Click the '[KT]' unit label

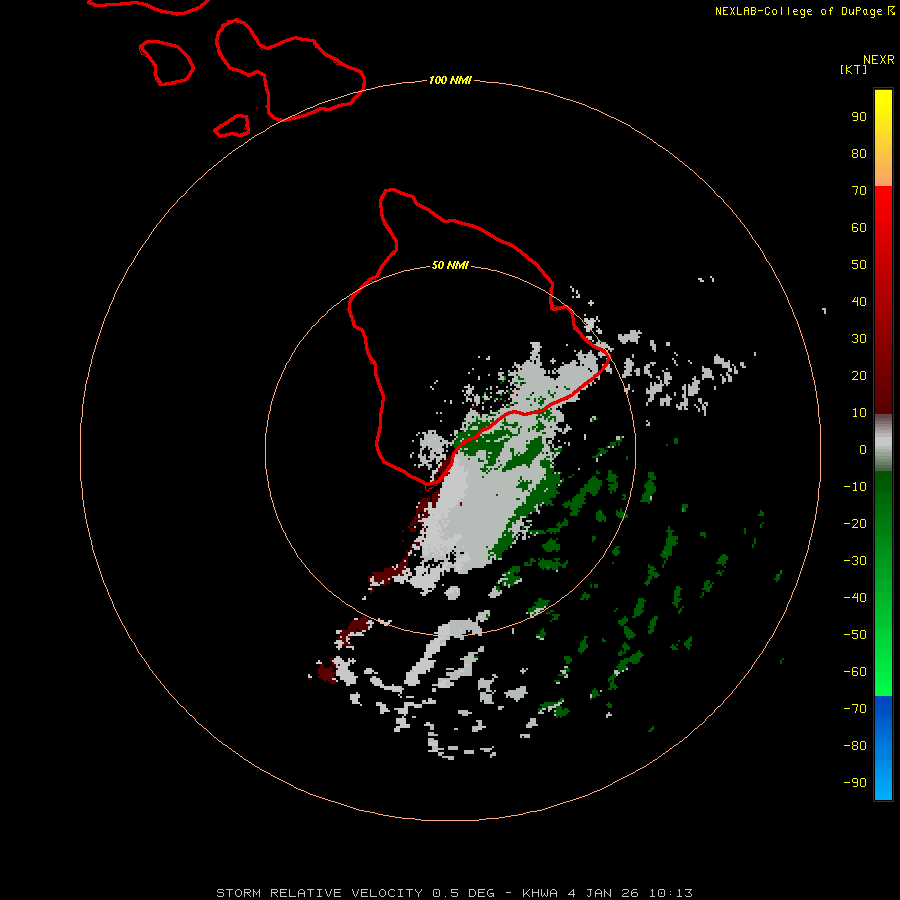click(x=853, y=69)
